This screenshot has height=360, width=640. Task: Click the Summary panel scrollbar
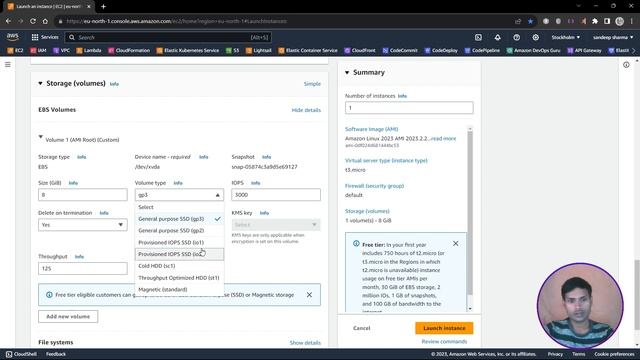coord(470,212)
